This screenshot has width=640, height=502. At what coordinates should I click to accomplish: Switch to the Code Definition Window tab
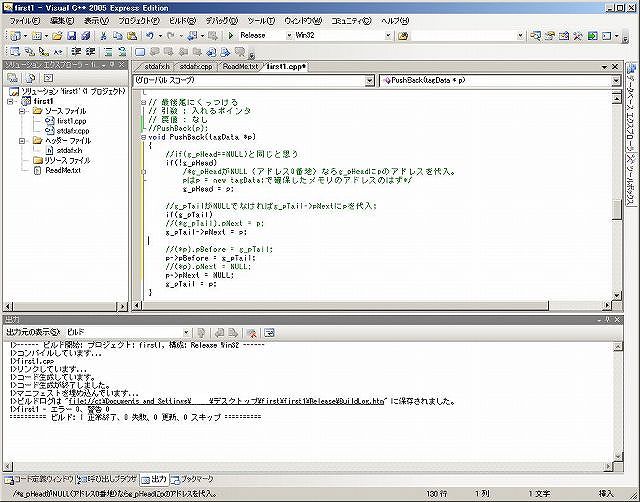(x=40, y=479)
